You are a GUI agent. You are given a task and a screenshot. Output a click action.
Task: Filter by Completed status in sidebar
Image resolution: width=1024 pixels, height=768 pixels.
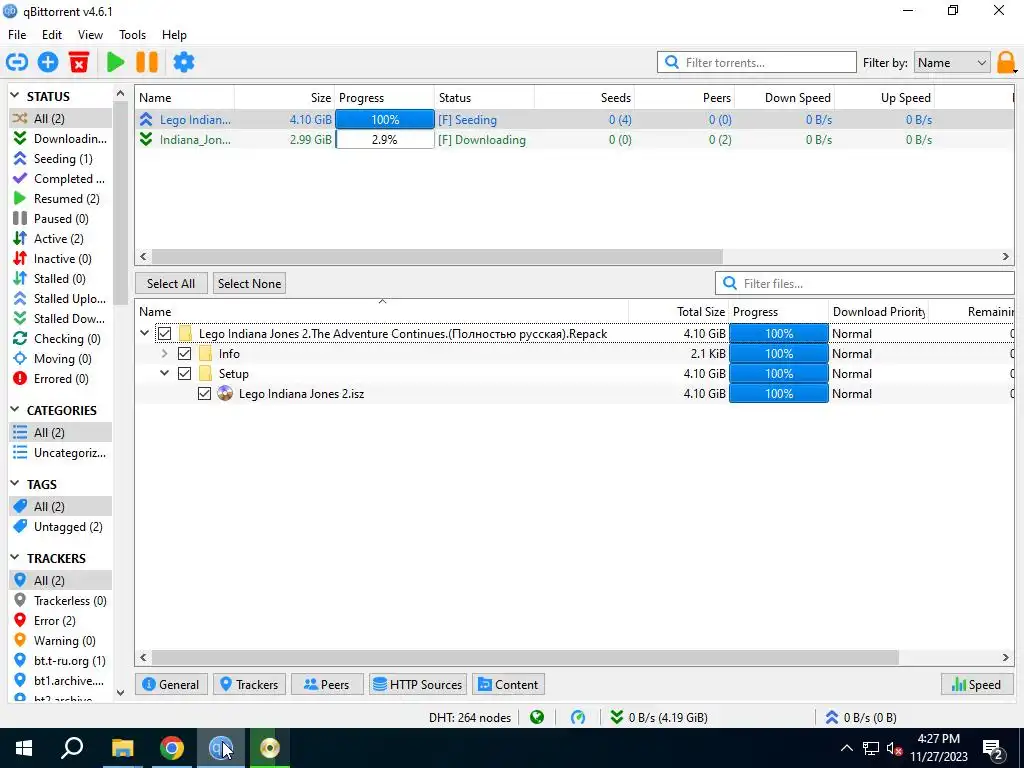tap(60, 179)
